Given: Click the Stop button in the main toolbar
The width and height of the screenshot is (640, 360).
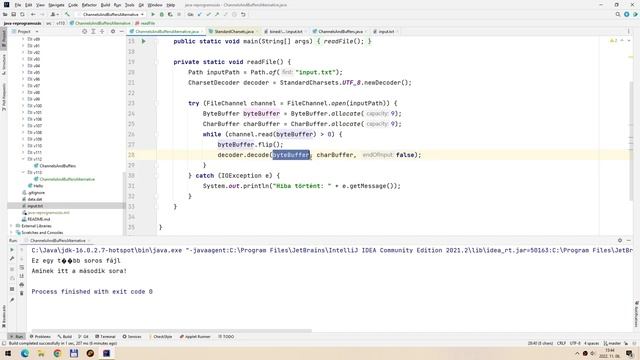Looking at the screenshot, I should click(179, 14).
